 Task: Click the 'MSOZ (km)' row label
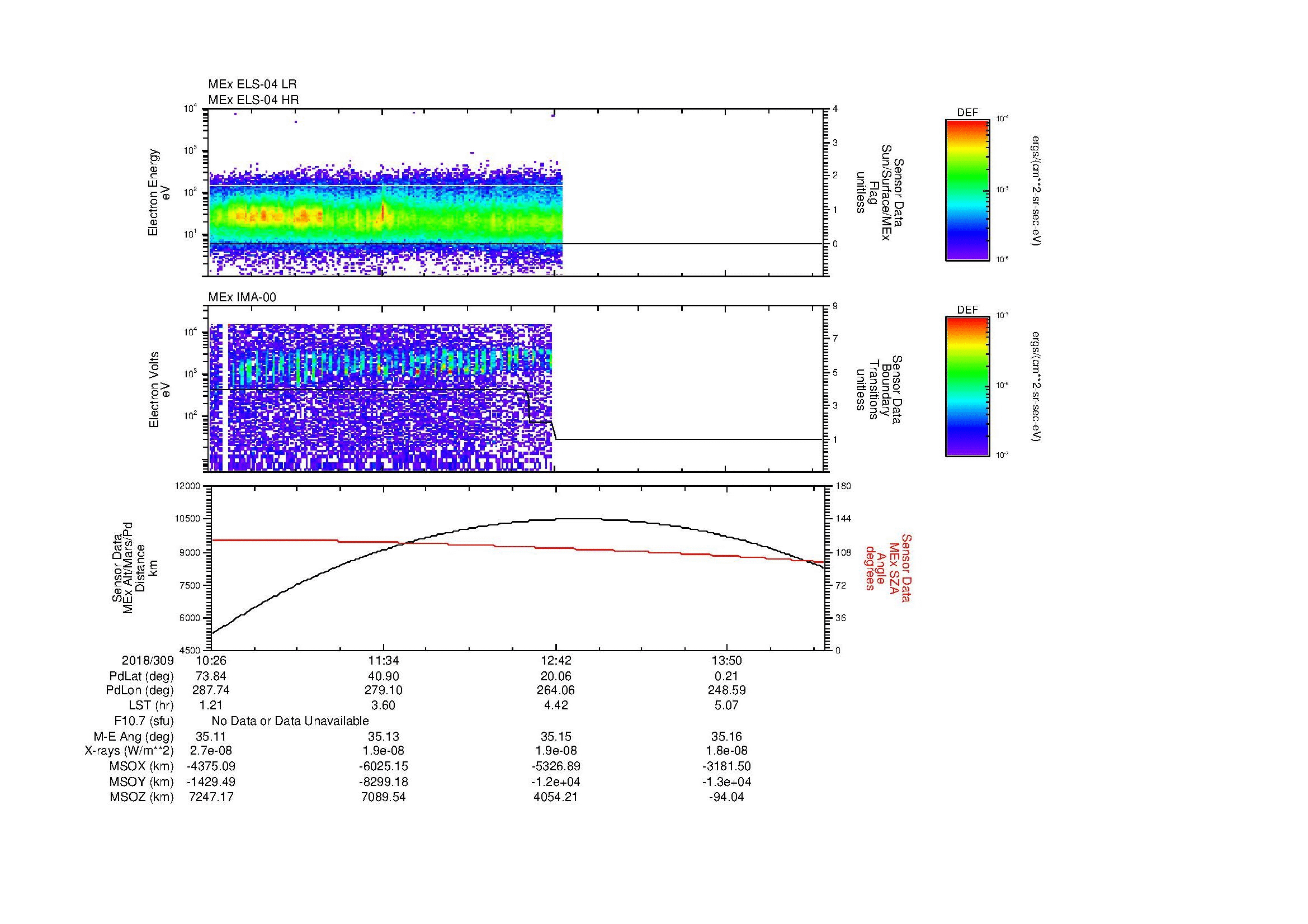pyautogui.click(x=141, y=797)
